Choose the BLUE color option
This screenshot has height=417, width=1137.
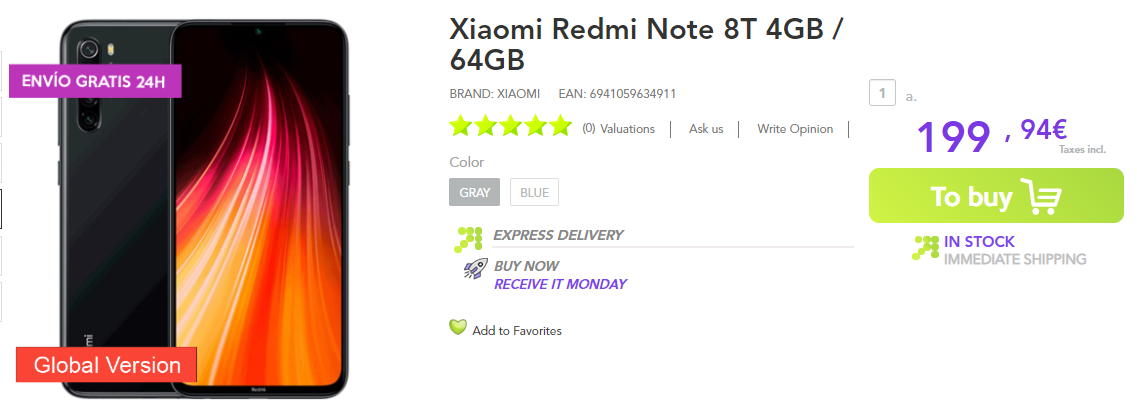click(x=534, y=192)
